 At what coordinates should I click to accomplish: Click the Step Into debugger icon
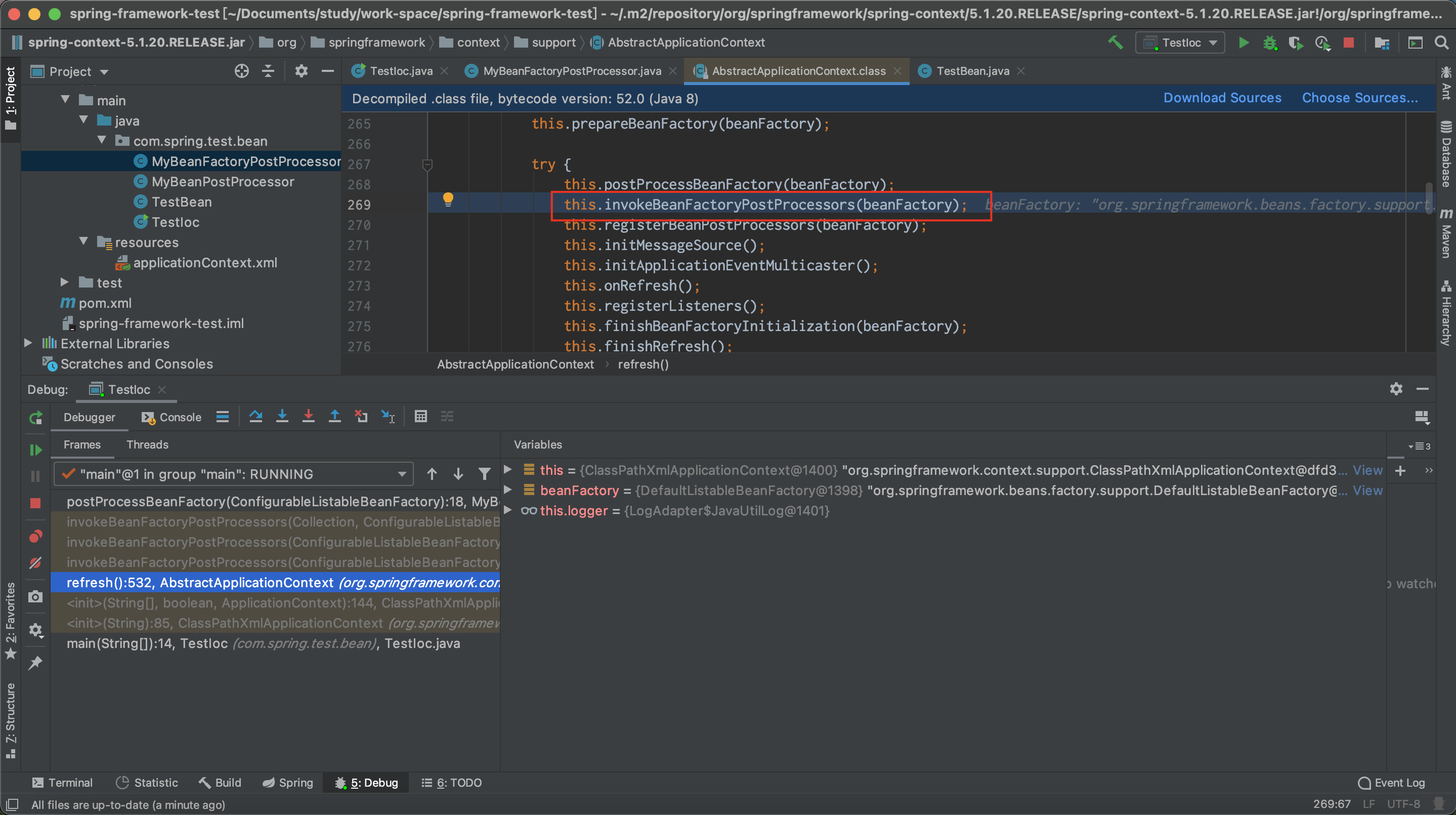282,417
